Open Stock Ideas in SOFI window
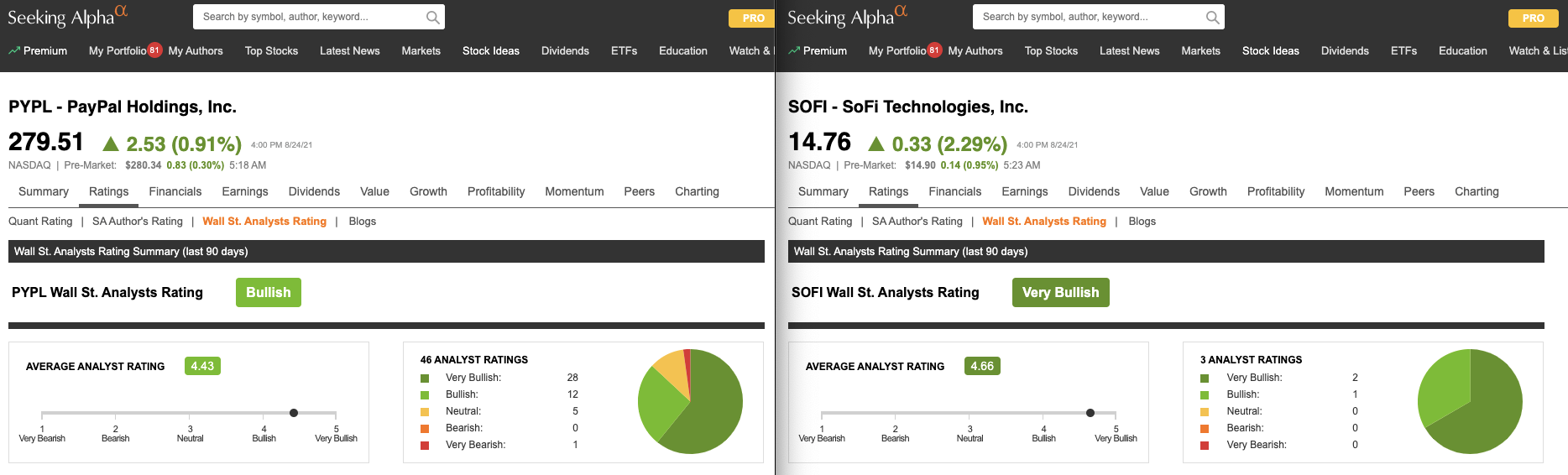 pos(1271,50)
